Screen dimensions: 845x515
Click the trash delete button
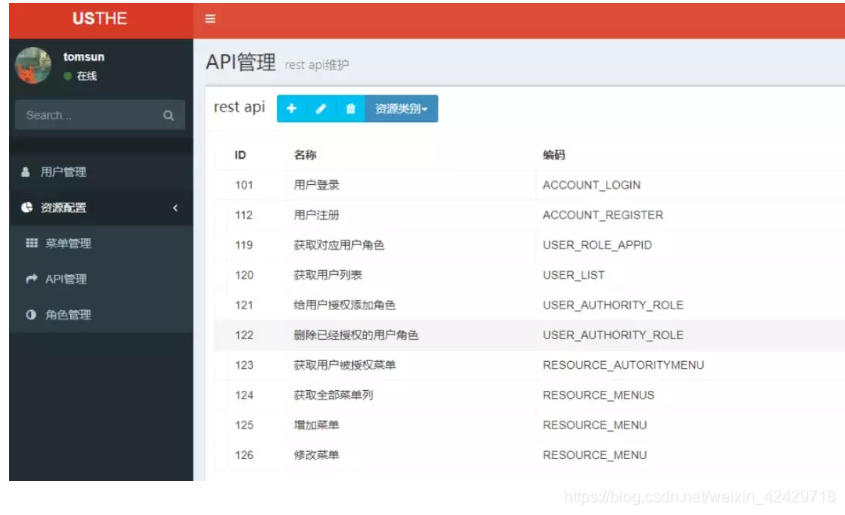[x=350, y=108]
